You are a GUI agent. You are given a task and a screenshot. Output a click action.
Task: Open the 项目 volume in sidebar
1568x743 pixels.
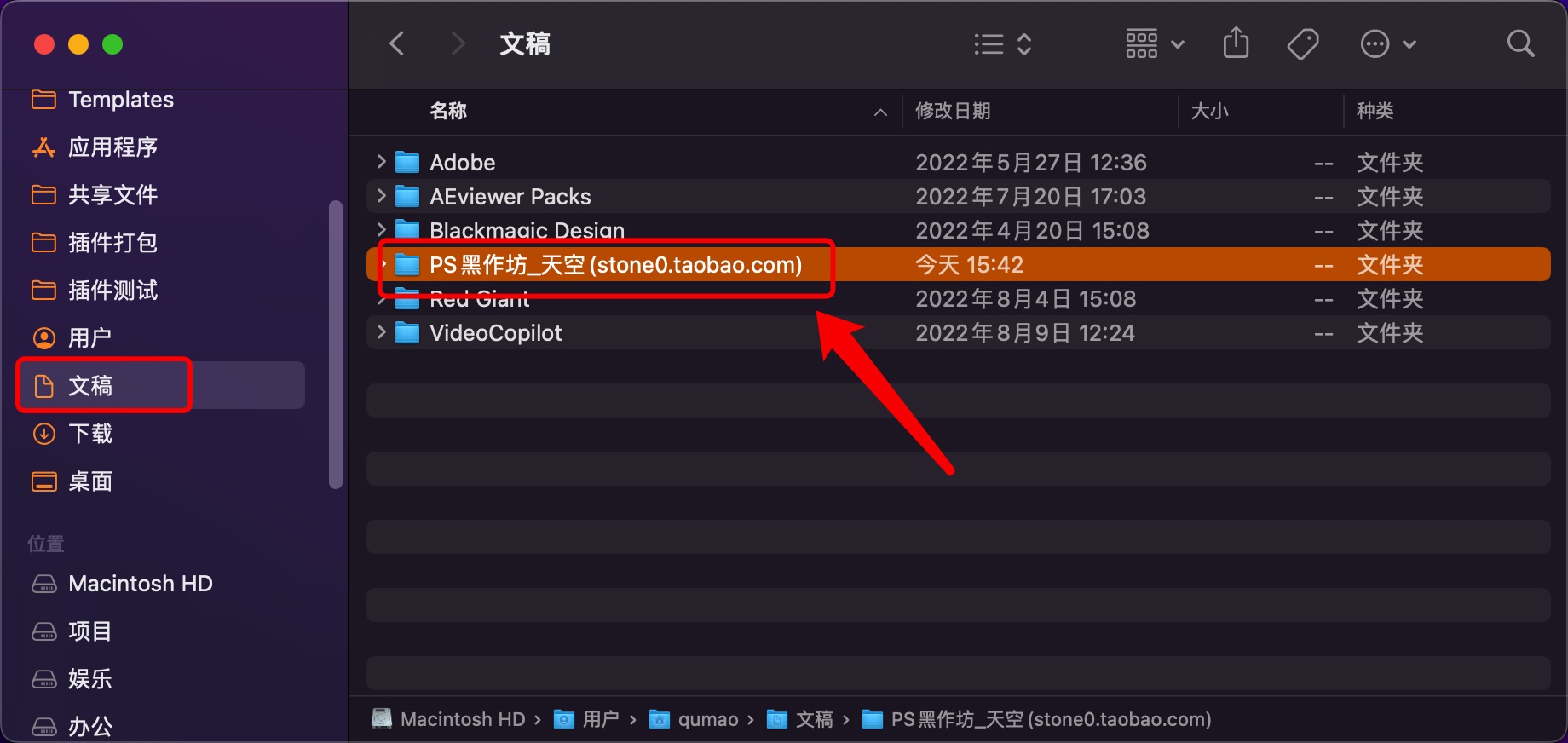[89, 631]
